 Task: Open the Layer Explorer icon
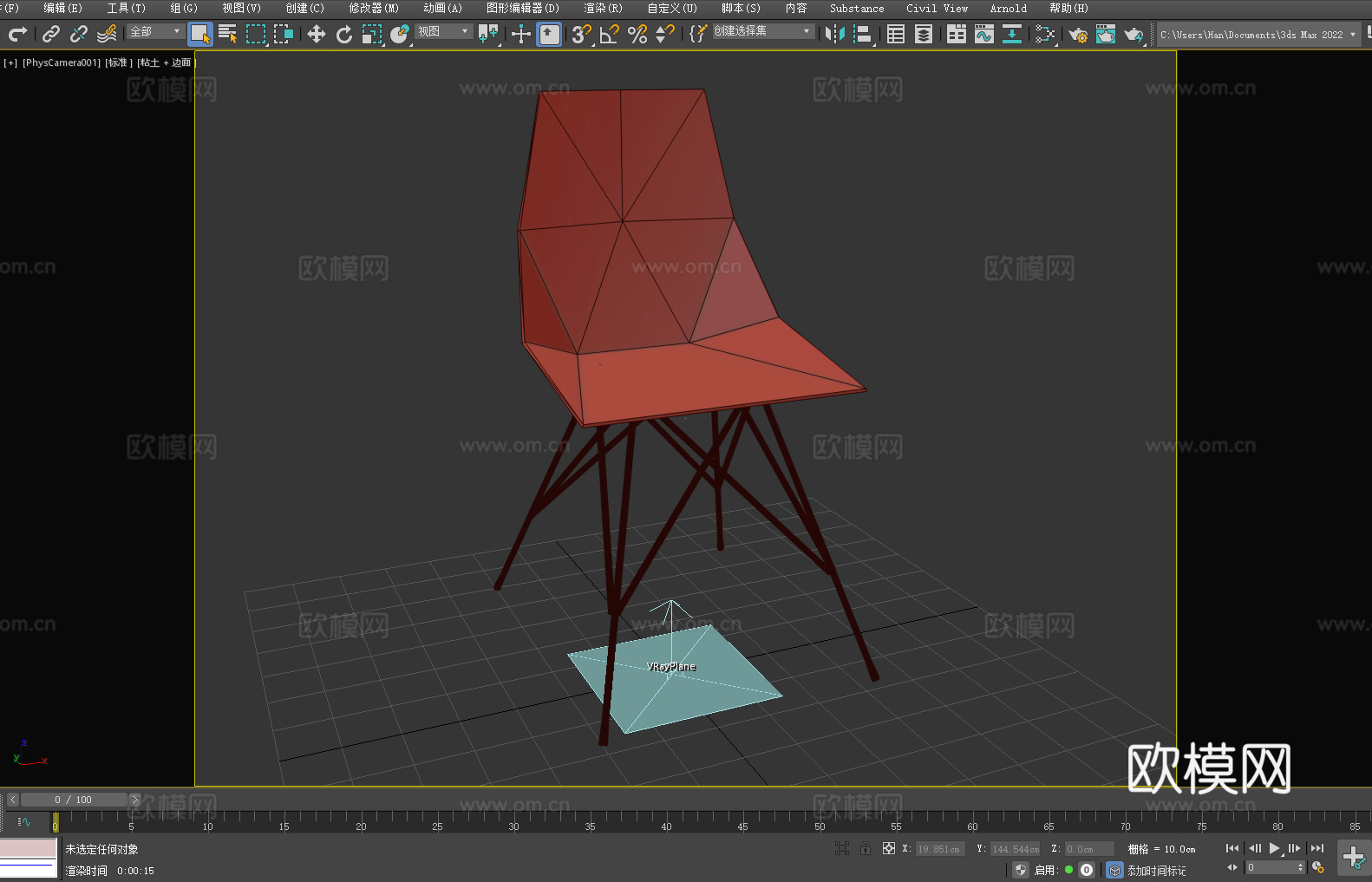pyautogui.click(x=924, y=34)
